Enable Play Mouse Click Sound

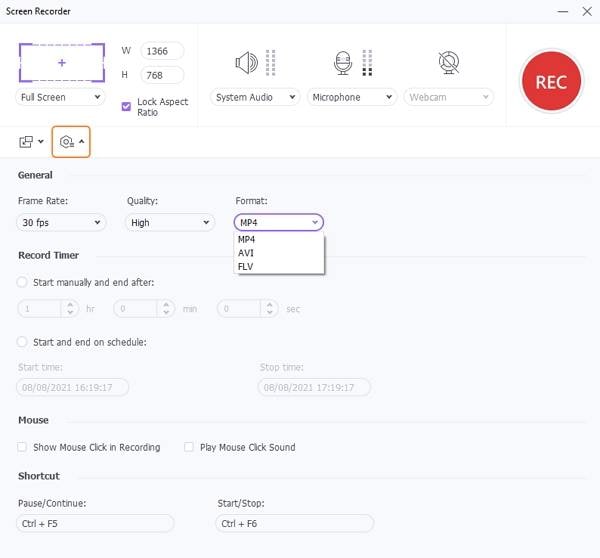[189, 447]
